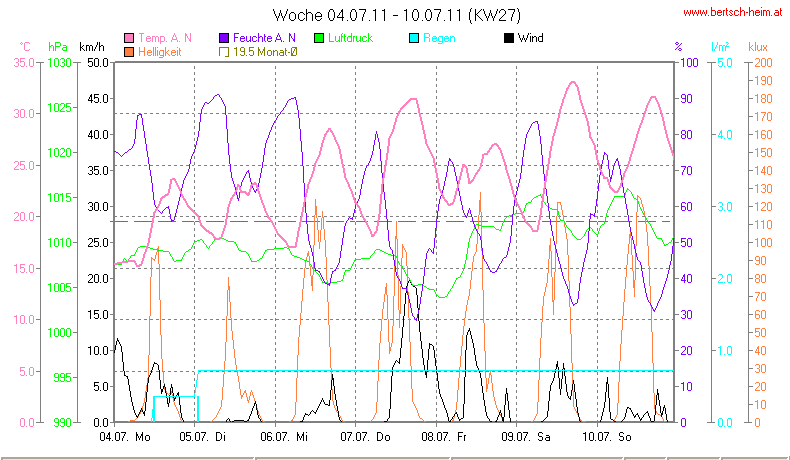Click the '07.07. Do' date label
The width and height of the screenshot is (790, 460).
tap(365, 437)
